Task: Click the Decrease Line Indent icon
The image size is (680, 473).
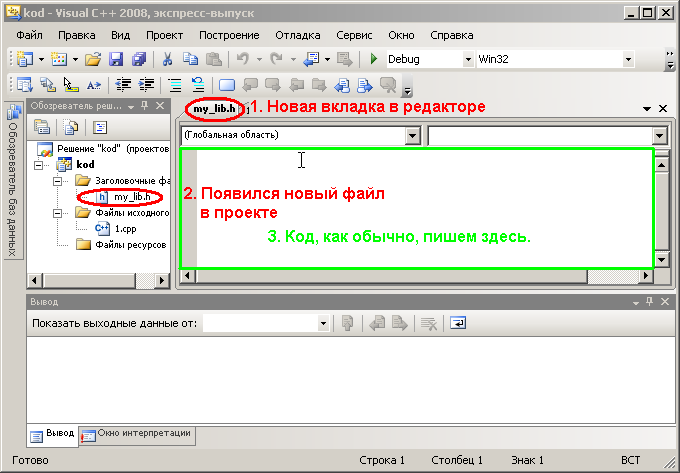Action: coord(123,85)
